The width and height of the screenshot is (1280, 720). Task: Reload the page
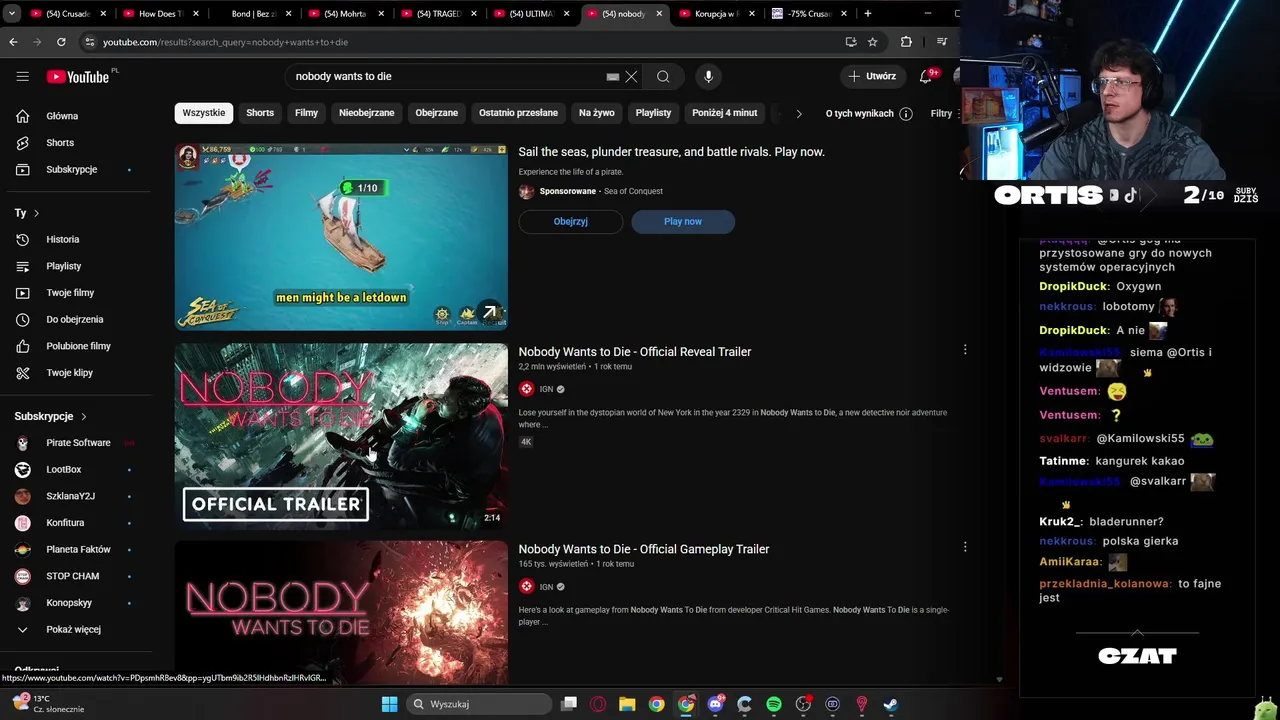tap(61, 42)
